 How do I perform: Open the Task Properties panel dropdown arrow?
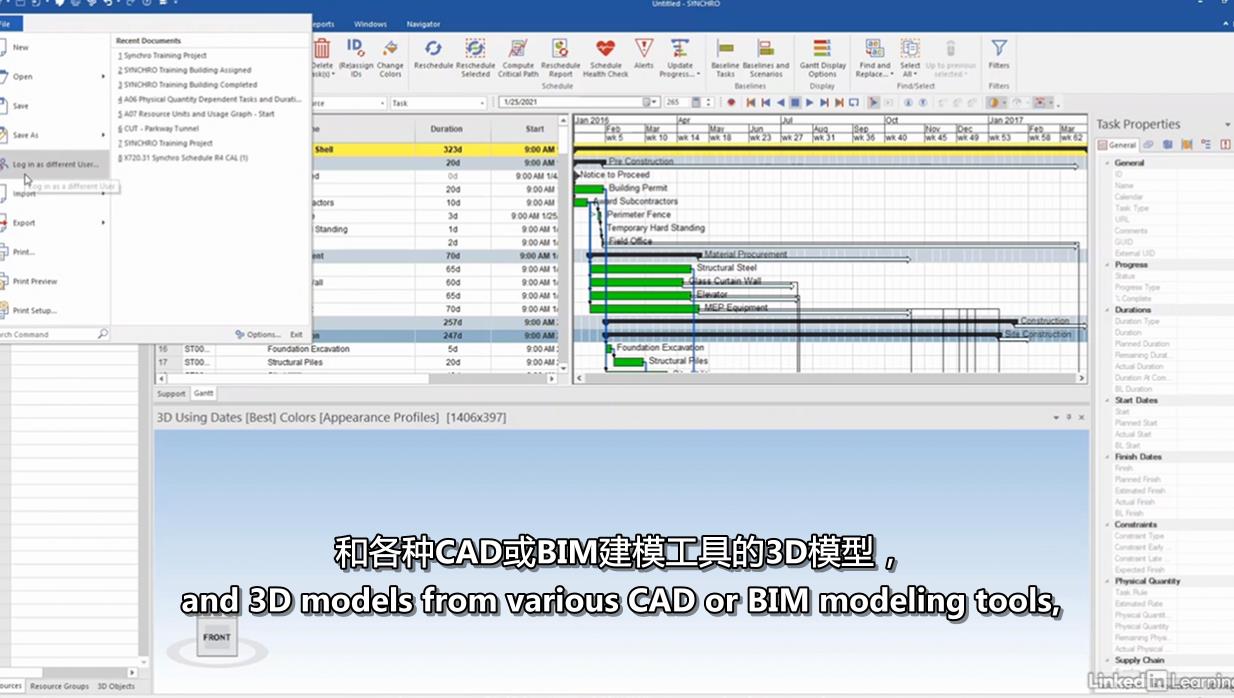(x=1228, y=125)
